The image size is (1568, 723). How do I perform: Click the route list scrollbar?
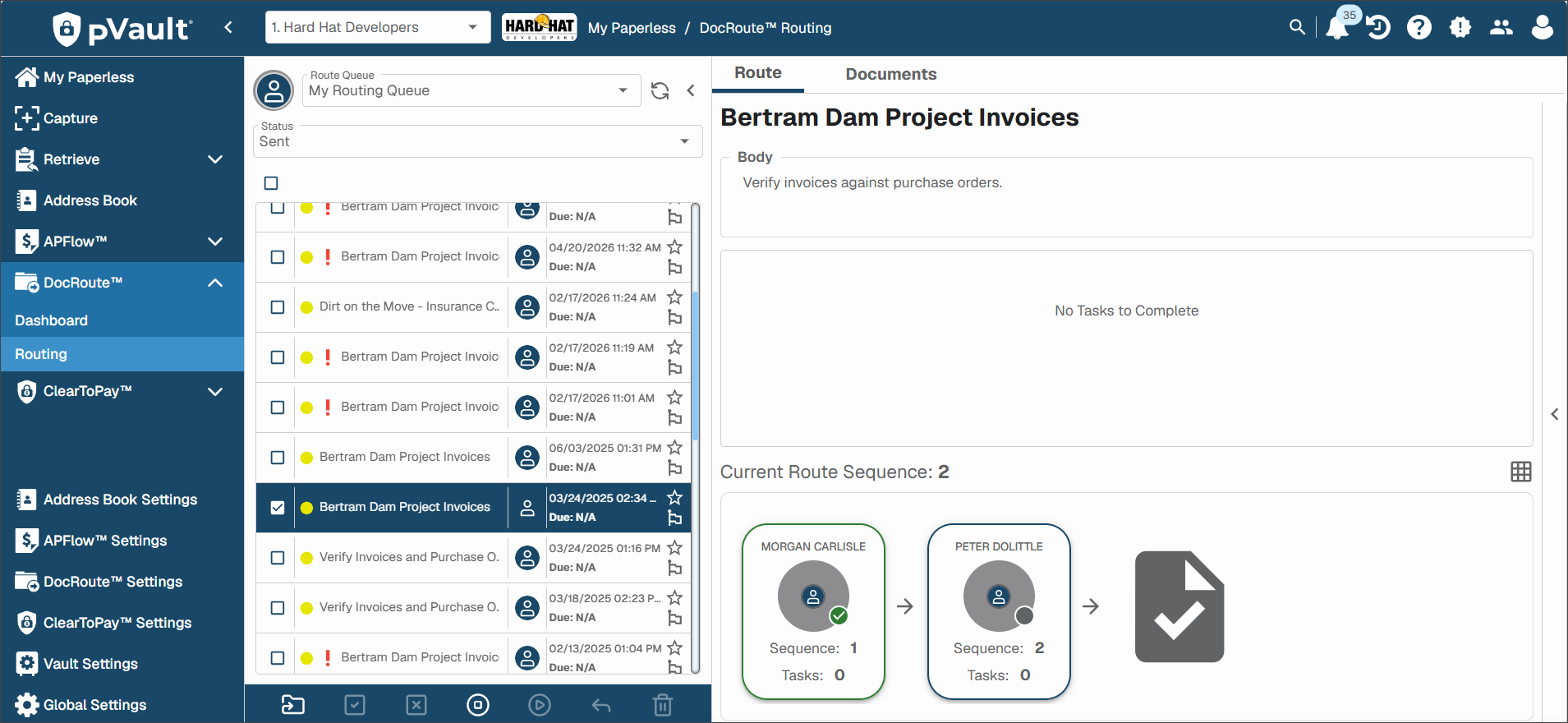(x=696, y=366)
